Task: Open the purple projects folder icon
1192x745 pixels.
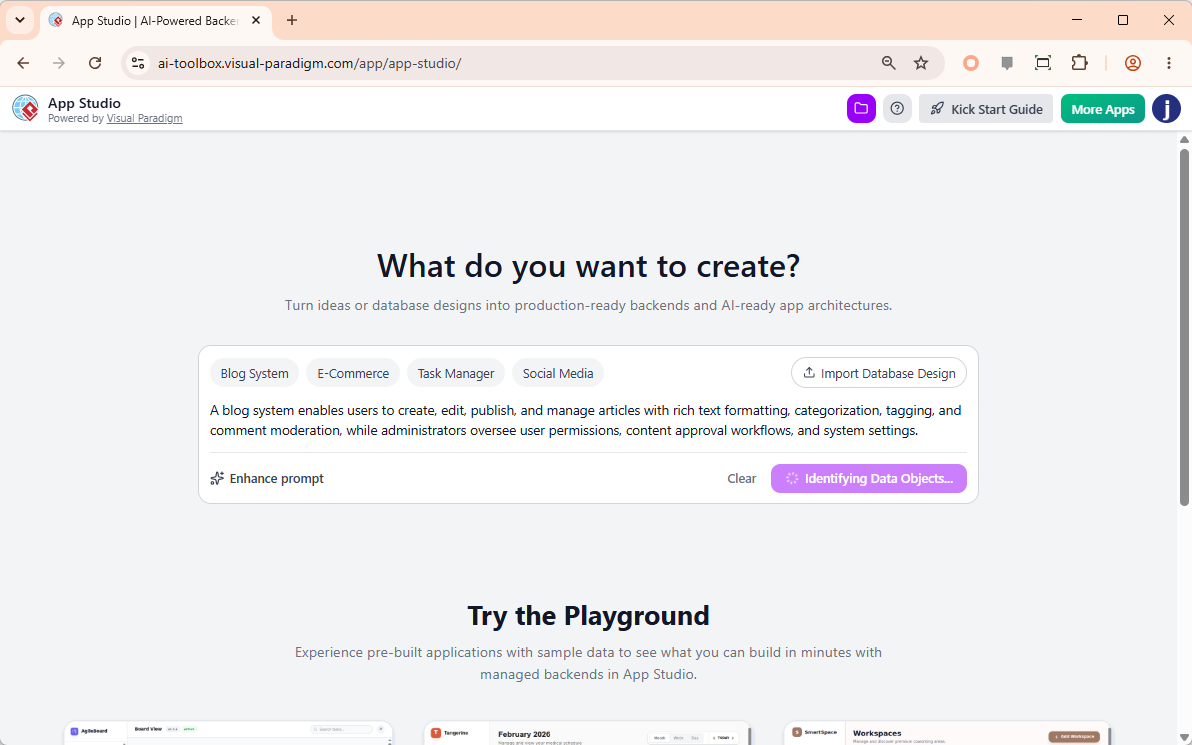Action: pyautogui.click(x=861, y=109)
